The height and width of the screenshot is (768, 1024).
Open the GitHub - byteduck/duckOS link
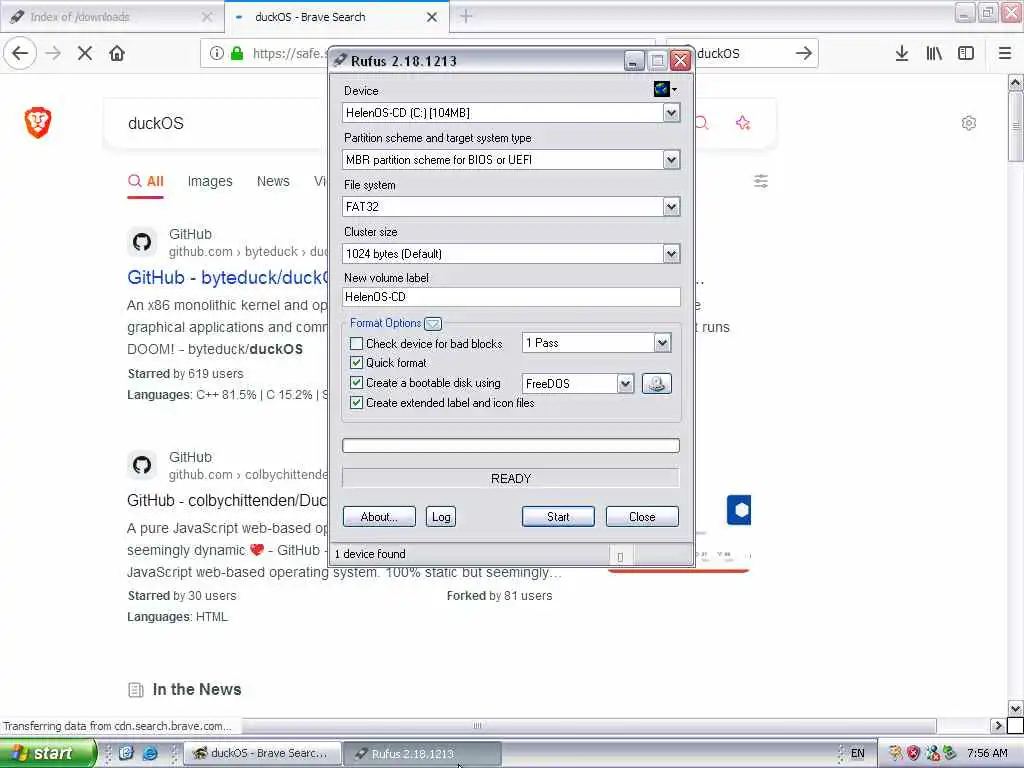227,278
